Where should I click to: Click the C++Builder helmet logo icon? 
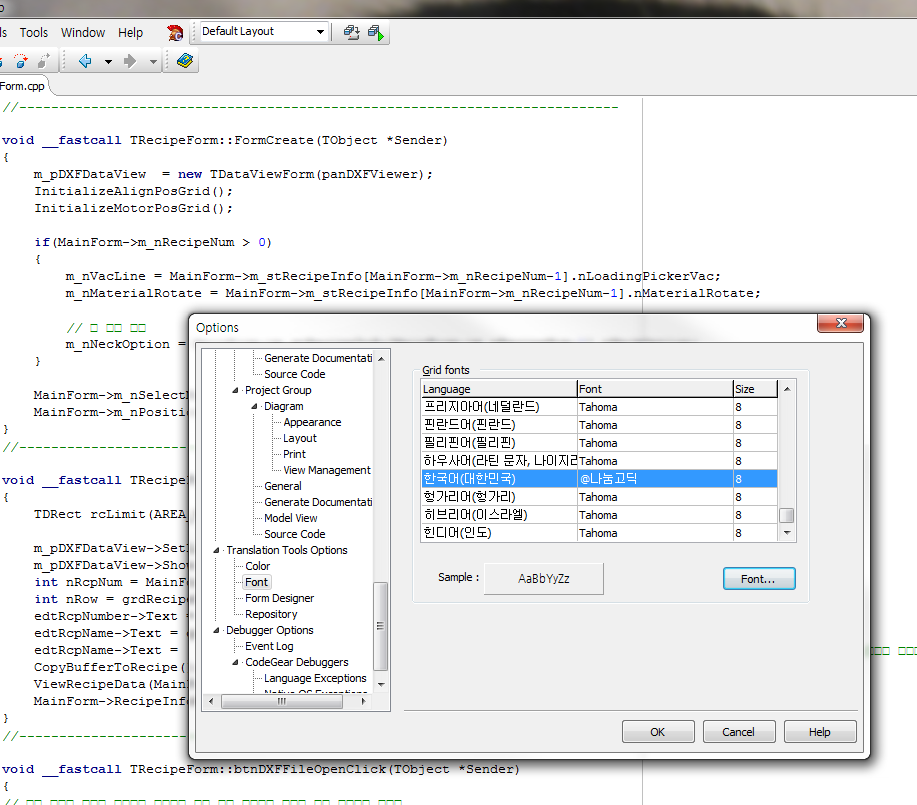pyautogui.click(x=175, y=32)
